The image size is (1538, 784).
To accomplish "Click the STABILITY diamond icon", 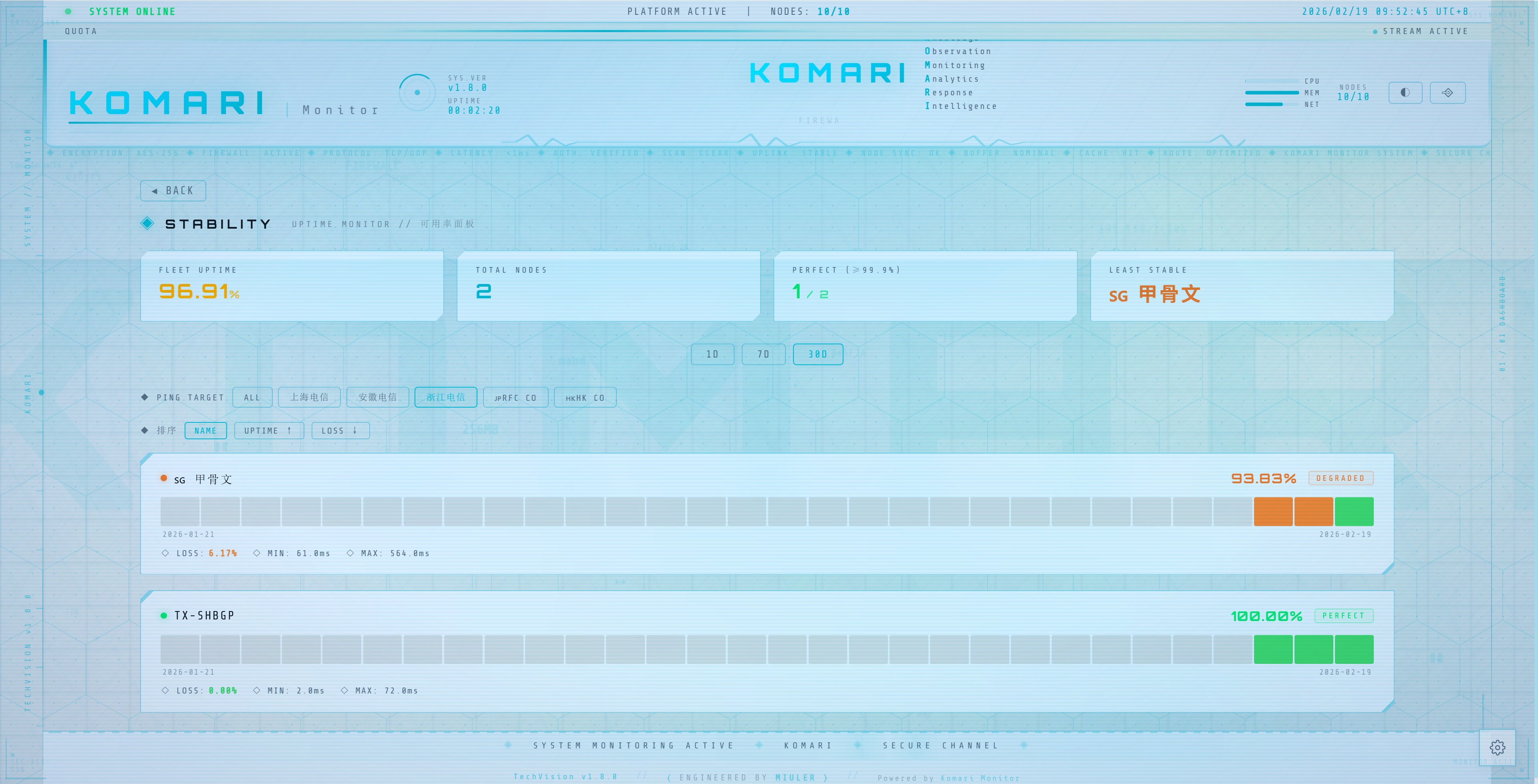I will [x=147, y=223].
